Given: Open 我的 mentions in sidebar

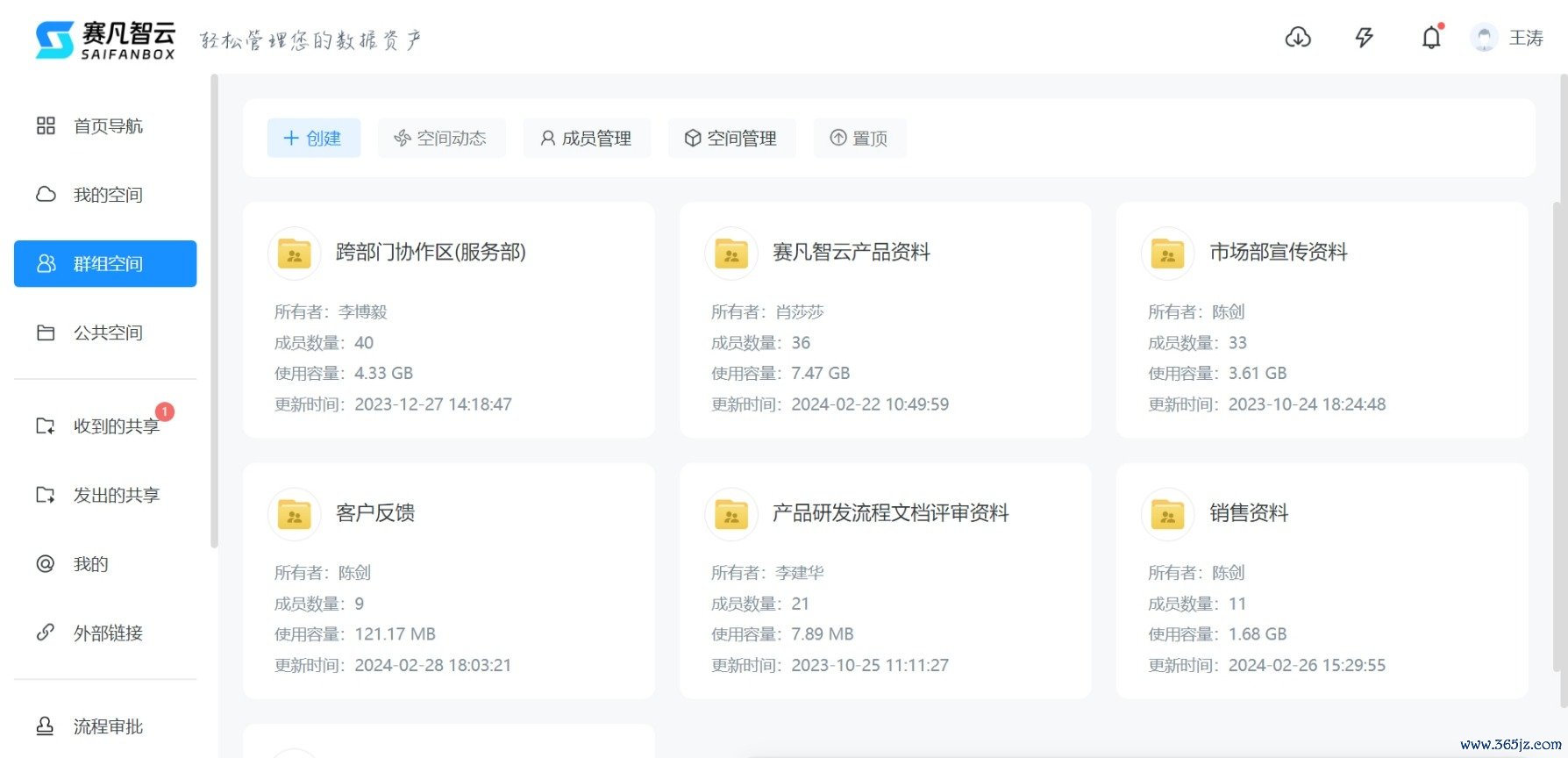Looking at the screenshot, I should [x=105, y=563].
